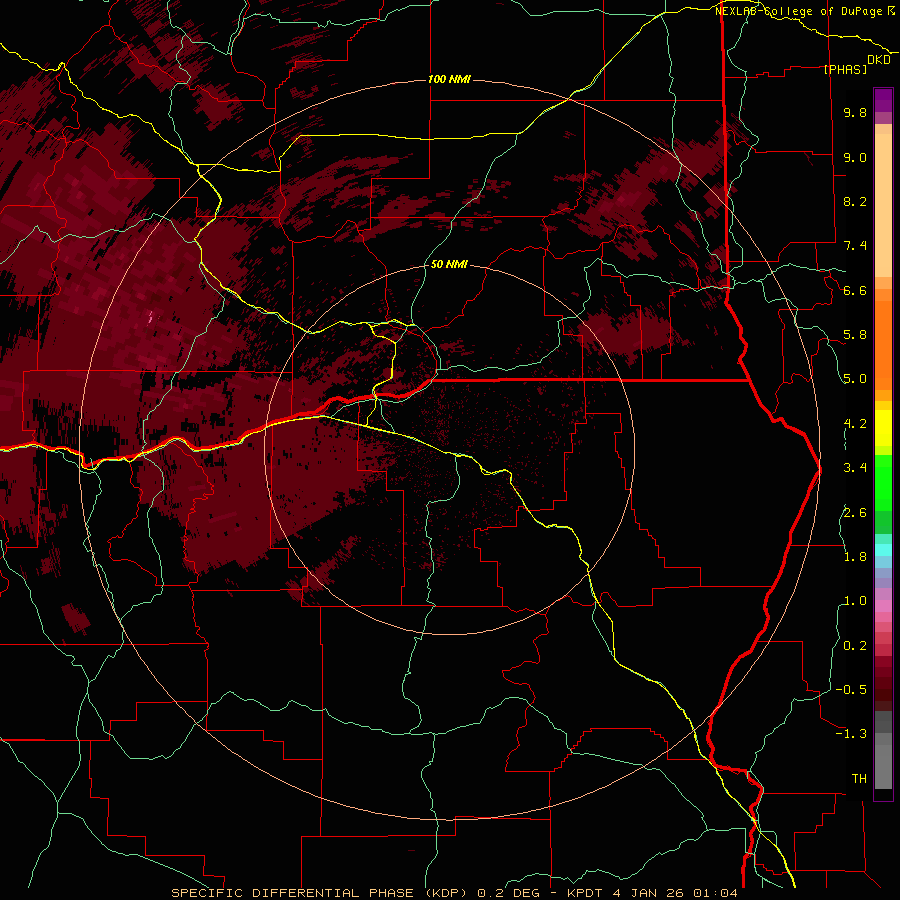Image resolution: width=900 pixels, height=900 pixels.
Task: Click the -1.3 value on the color scale
Action: click(851, 734)
